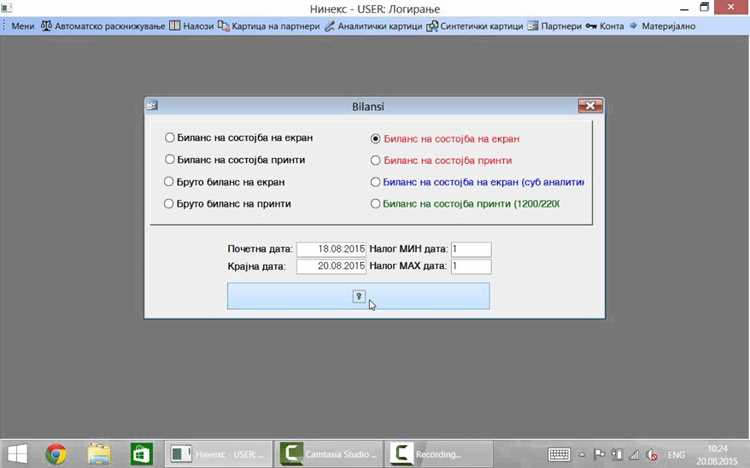Viewport: 750px width, 468px height.
Task: Select left Биланс на состојба на екран radio
Action: click(169, 138)
